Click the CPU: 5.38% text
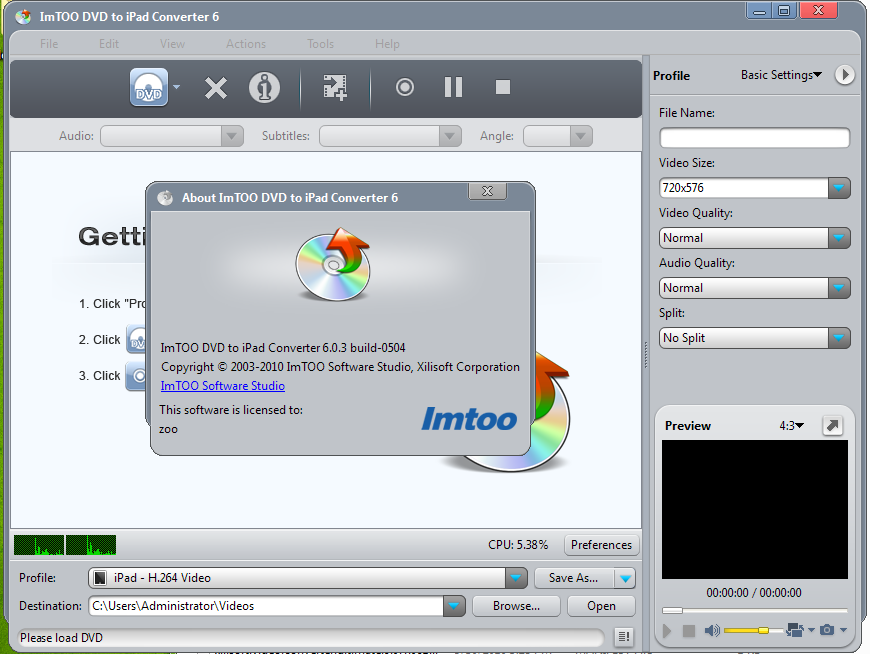This screenshot has width=870, height=654. pyautogui.click(x=518, y=545)
